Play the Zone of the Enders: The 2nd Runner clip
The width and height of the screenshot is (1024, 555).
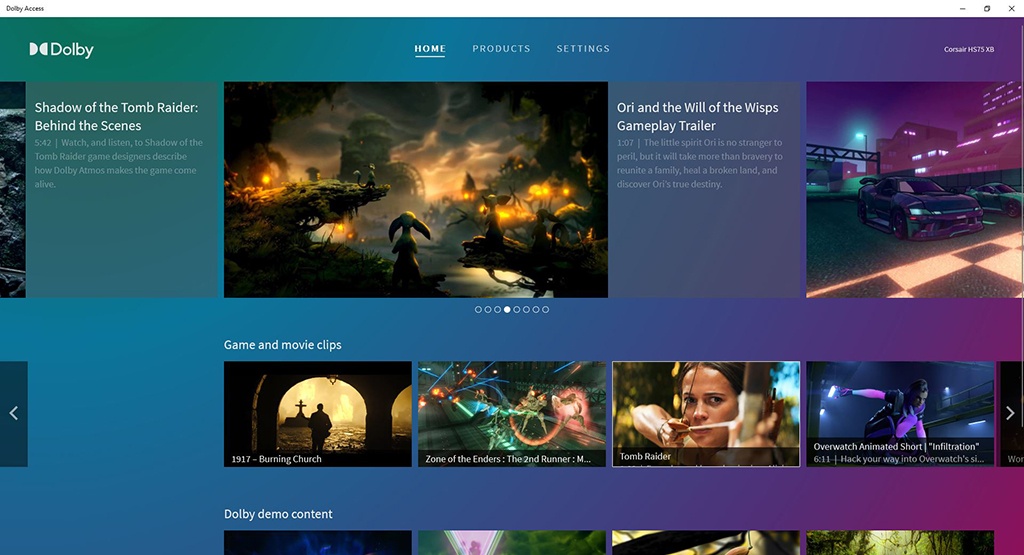point(512,414)
